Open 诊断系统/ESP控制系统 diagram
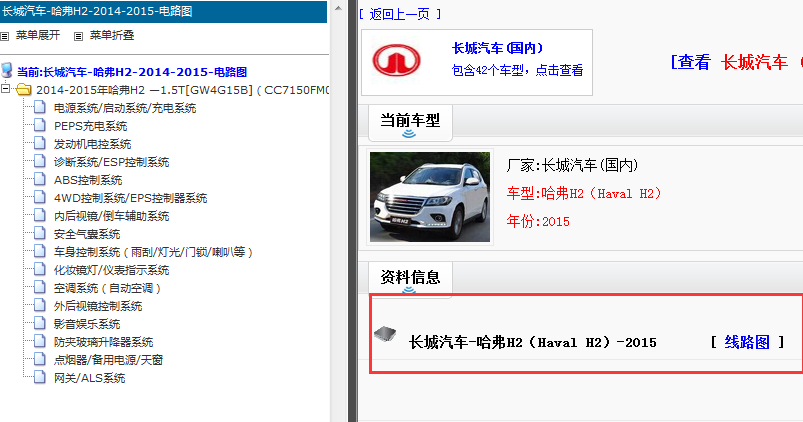Screen dimensions: 803x422 112,162
